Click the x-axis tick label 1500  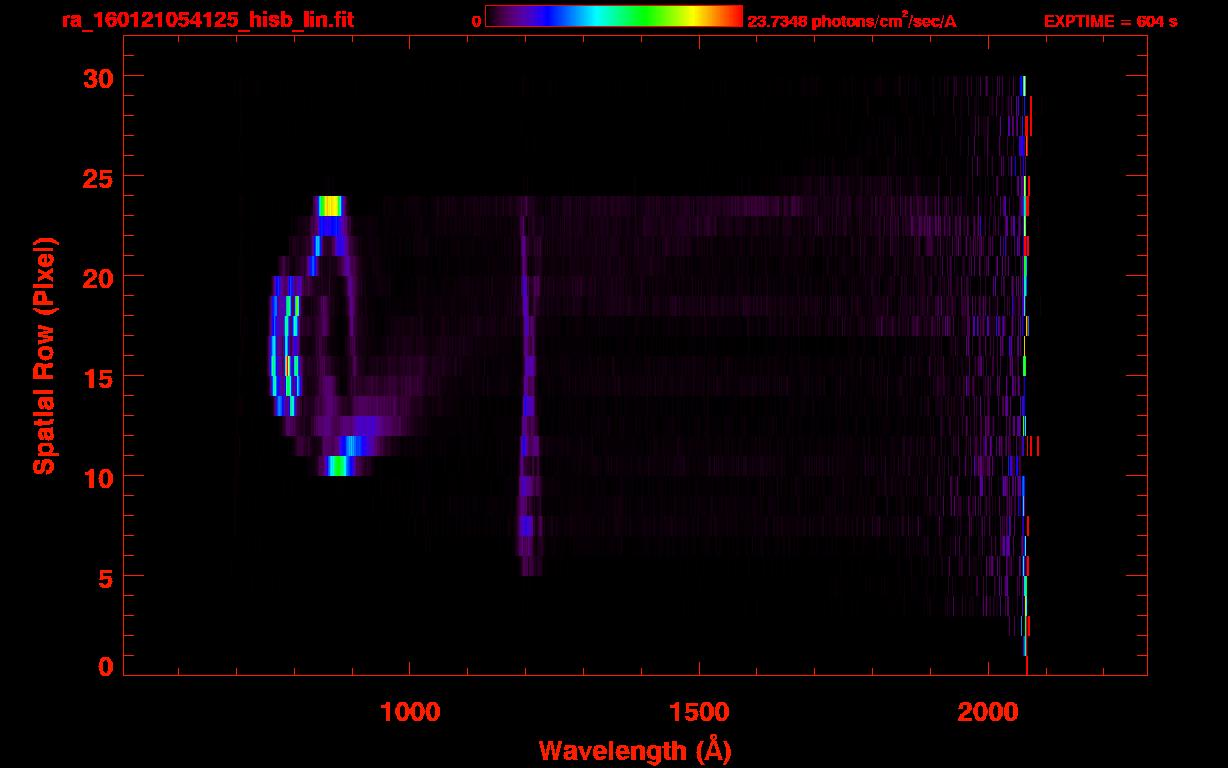(x=699, y=711)
